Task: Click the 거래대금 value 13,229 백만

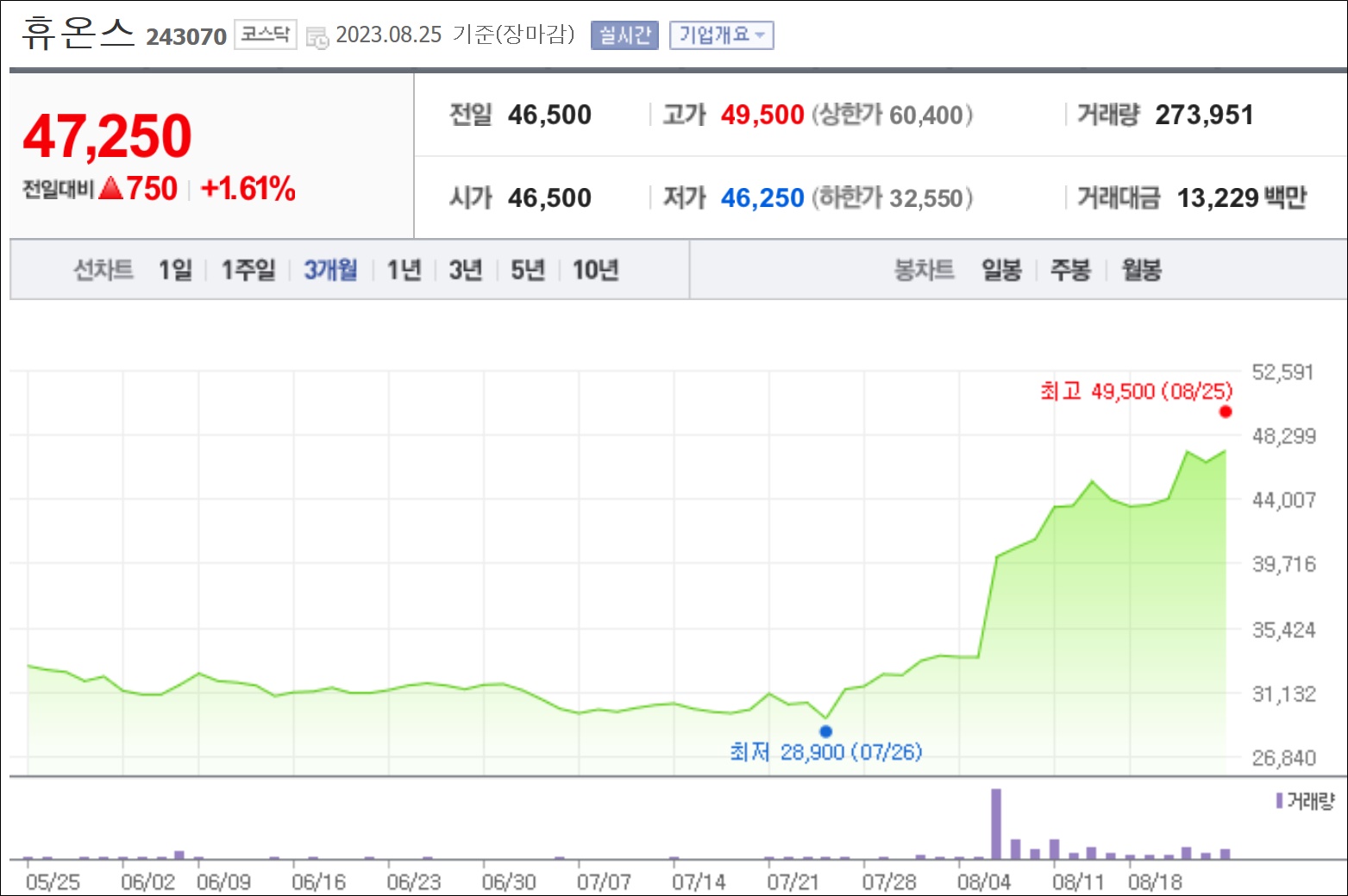Action: pos(1242,198)
